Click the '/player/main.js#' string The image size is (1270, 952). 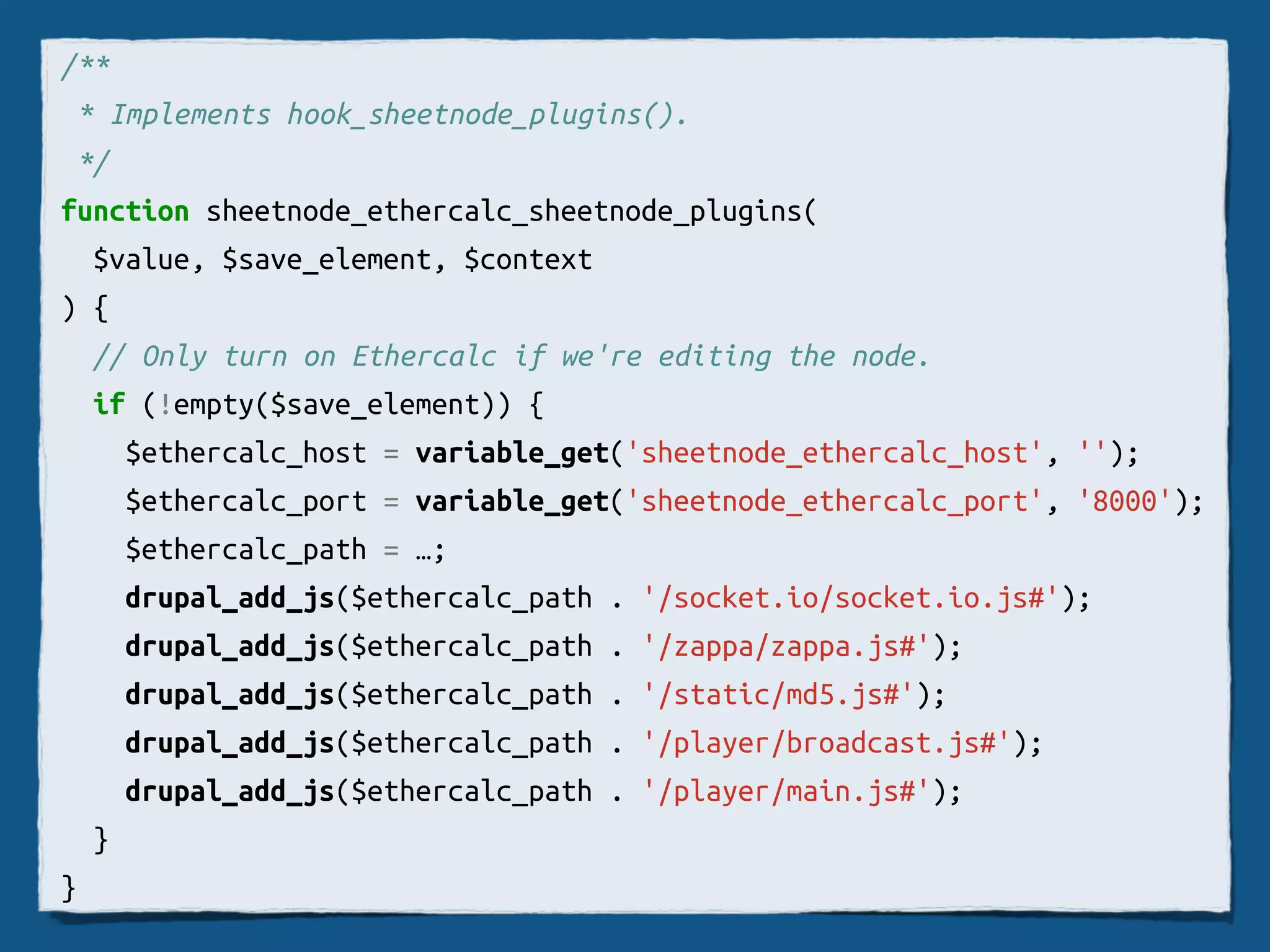[x=786, y=792]
